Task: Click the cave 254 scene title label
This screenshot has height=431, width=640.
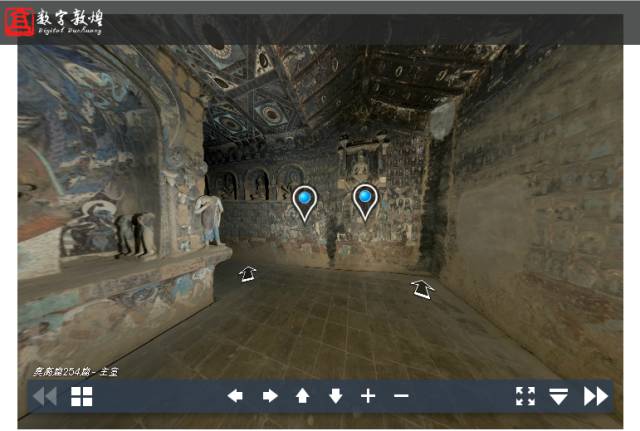Action: point(77,372)
